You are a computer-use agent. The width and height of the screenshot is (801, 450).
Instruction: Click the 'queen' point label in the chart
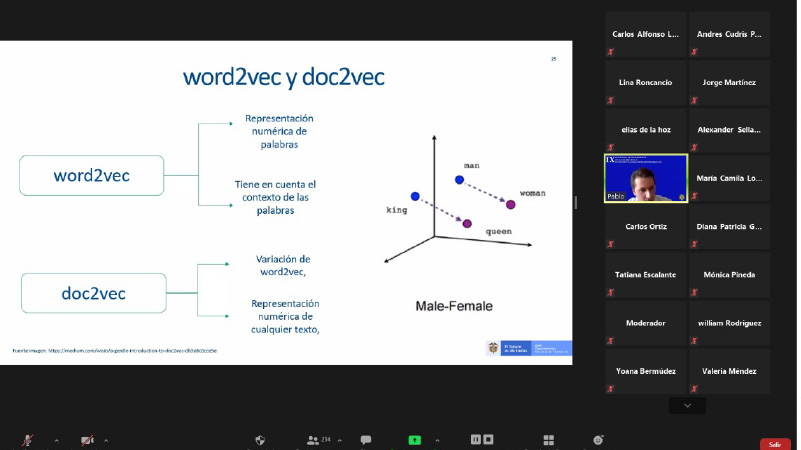click(x=499, y=231)
